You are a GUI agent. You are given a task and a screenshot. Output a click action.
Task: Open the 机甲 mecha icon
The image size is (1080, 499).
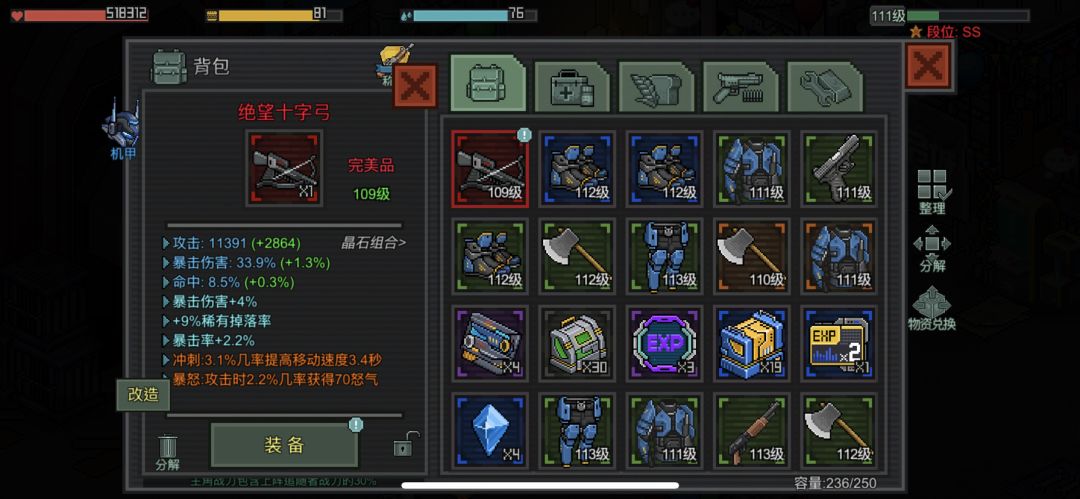(123, 130)
